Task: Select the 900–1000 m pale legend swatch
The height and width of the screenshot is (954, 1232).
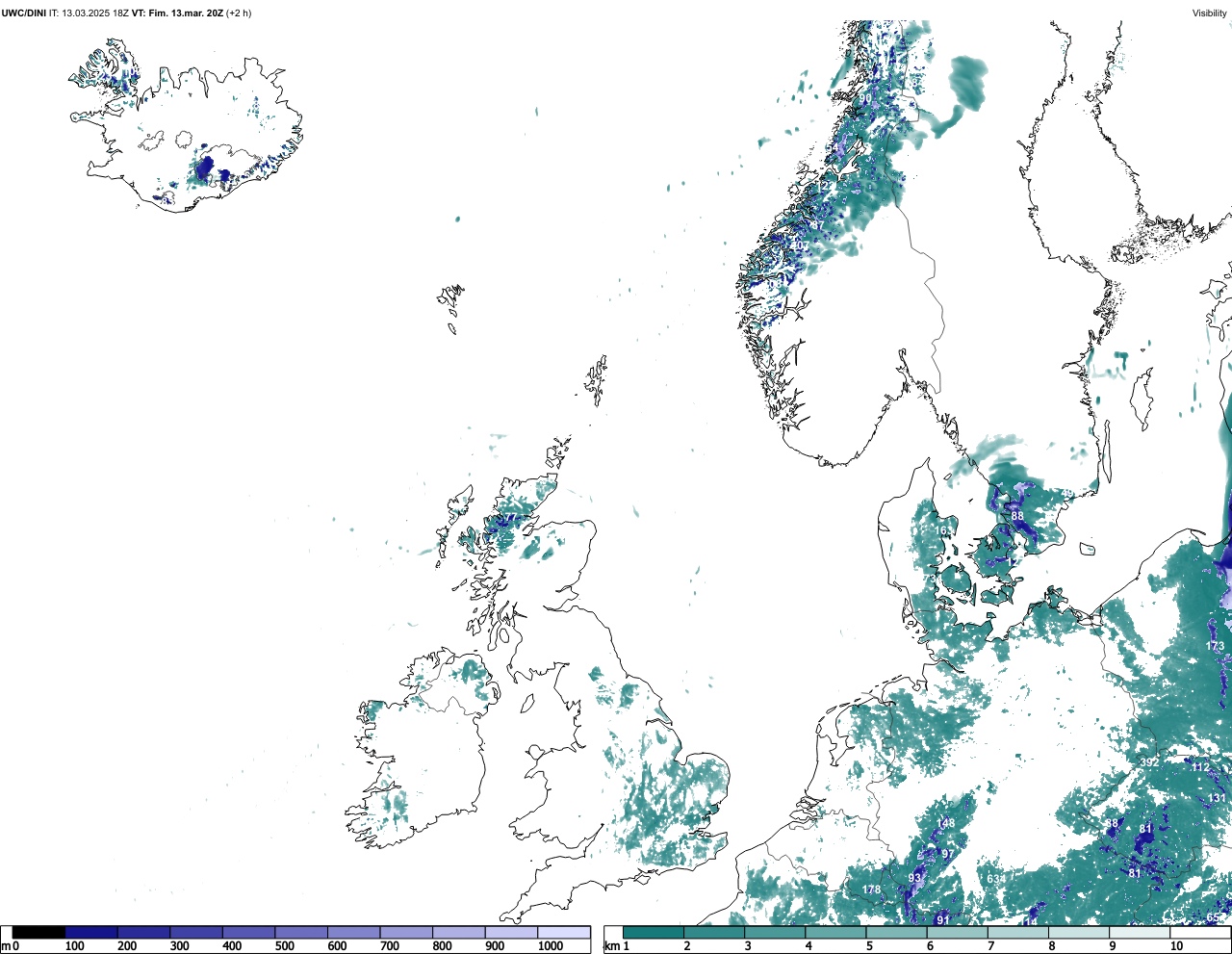Action: click(511, 933)
